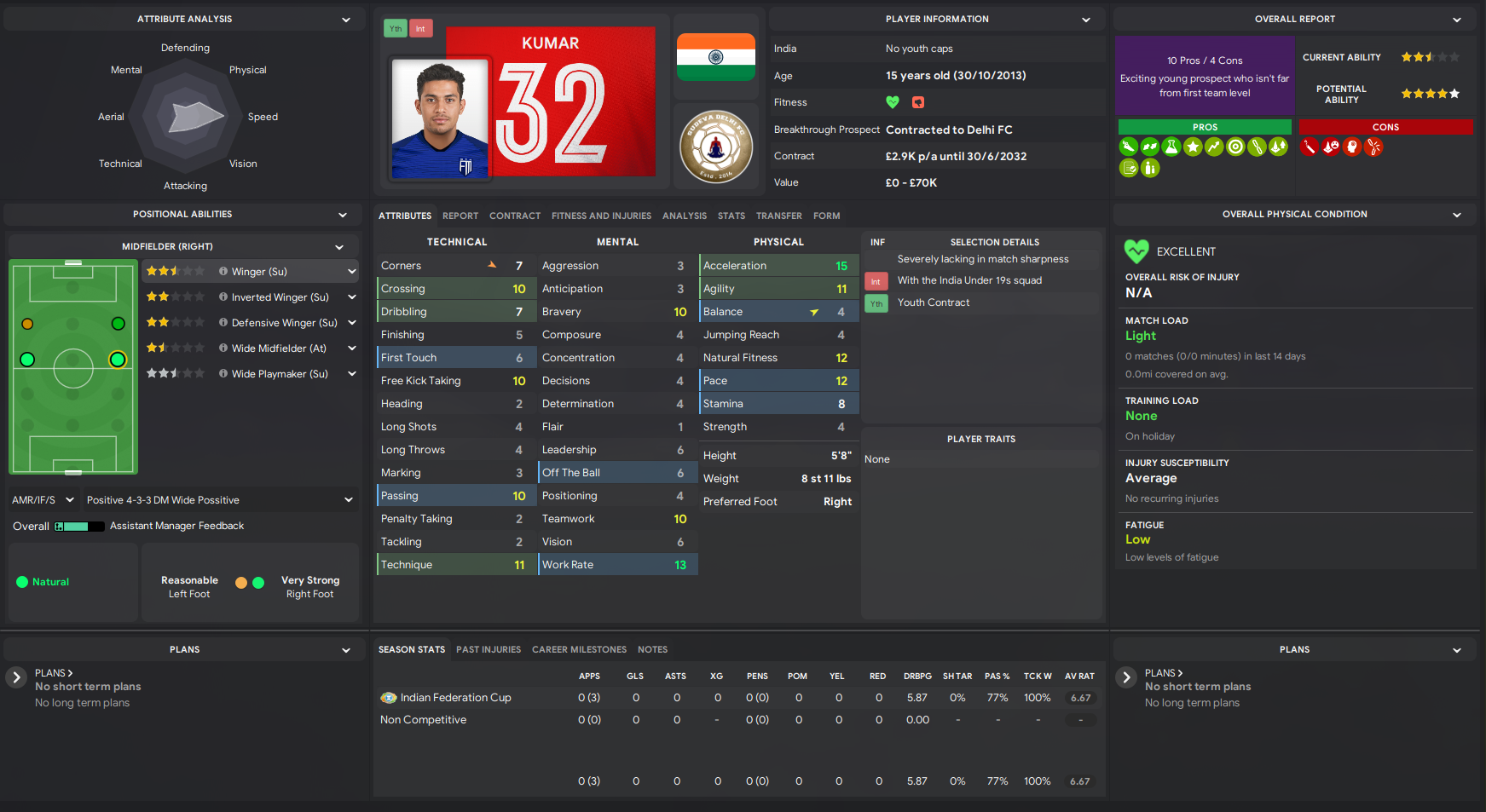
Task: Switch to the Contract tab
Action: [x=515, y=216]
